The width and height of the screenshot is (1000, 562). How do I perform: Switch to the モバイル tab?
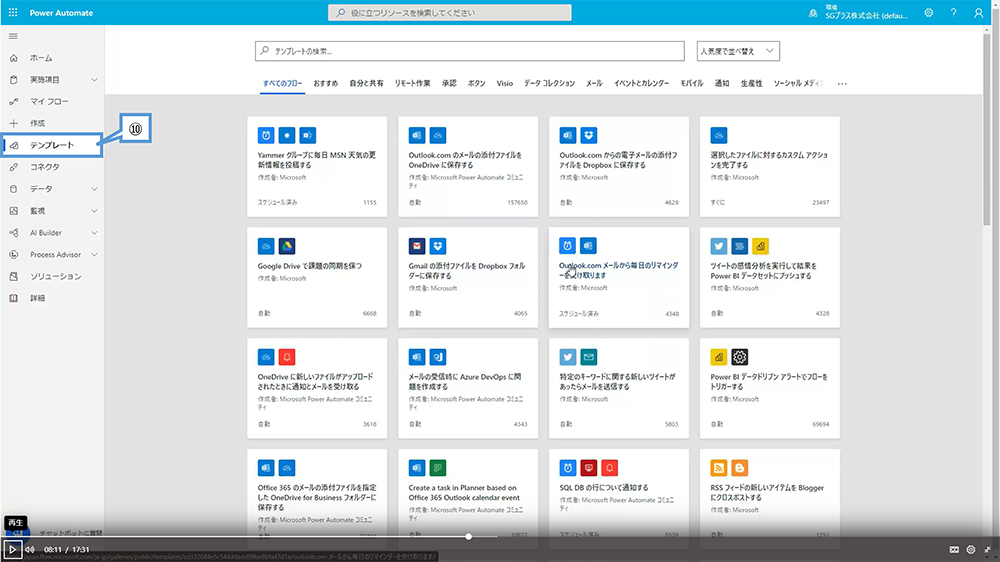click(691, 84)
